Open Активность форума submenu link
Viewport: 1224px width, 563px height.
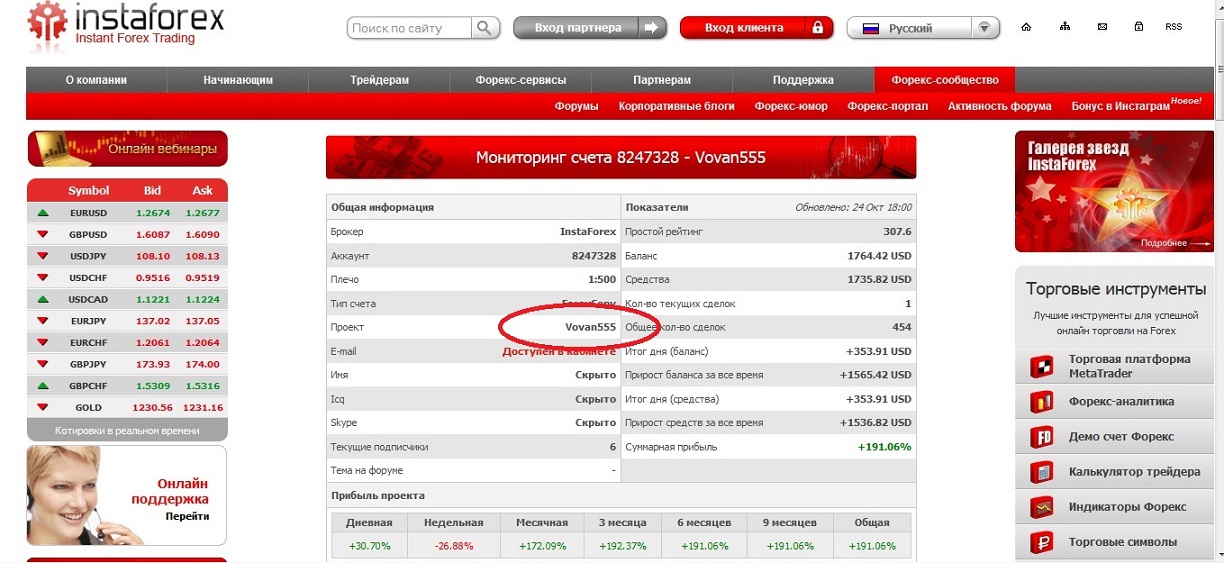[x=1000, y=106]
